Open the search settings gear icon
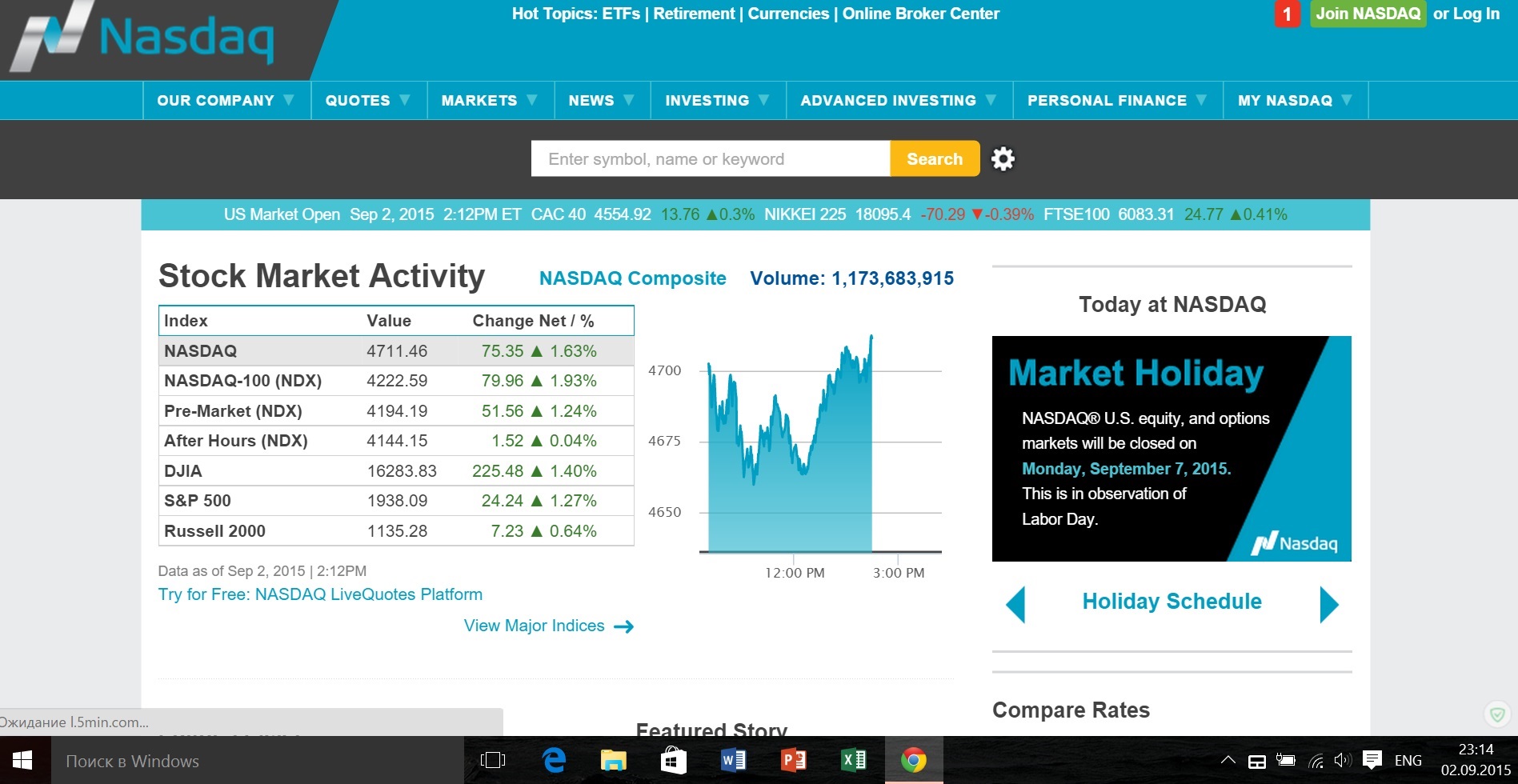Viewport: 1518px width, 784px height. [x=1003, y=158]
